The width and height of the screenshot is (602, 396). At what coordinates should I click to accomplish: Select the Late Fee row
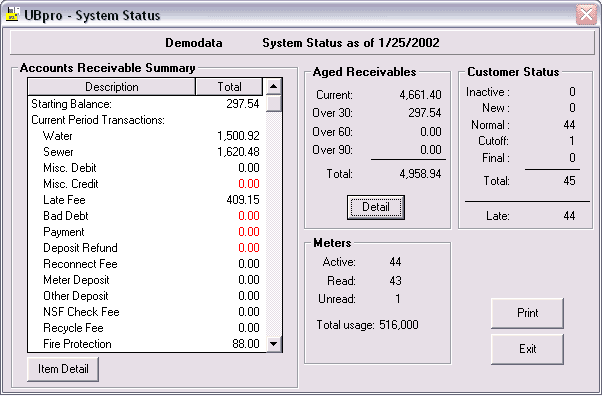146,200
